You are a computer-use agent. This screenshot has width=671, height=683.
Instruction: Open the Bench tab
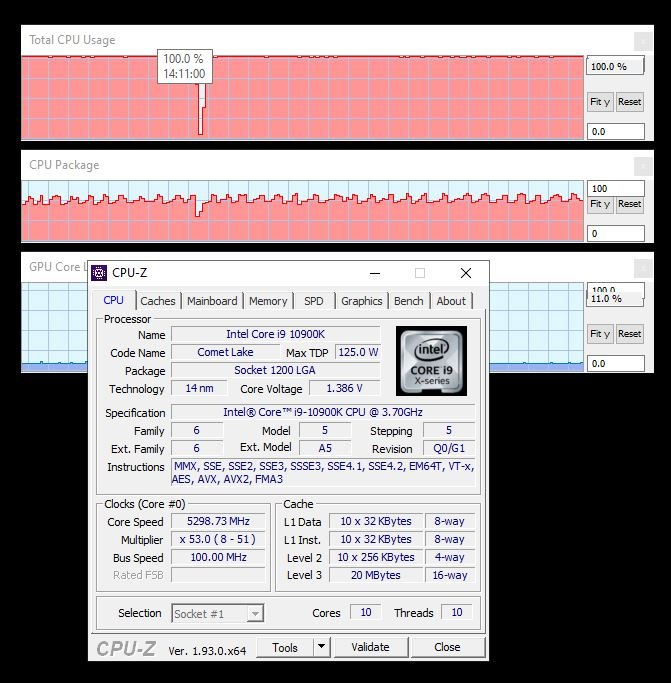coord(408,301)
